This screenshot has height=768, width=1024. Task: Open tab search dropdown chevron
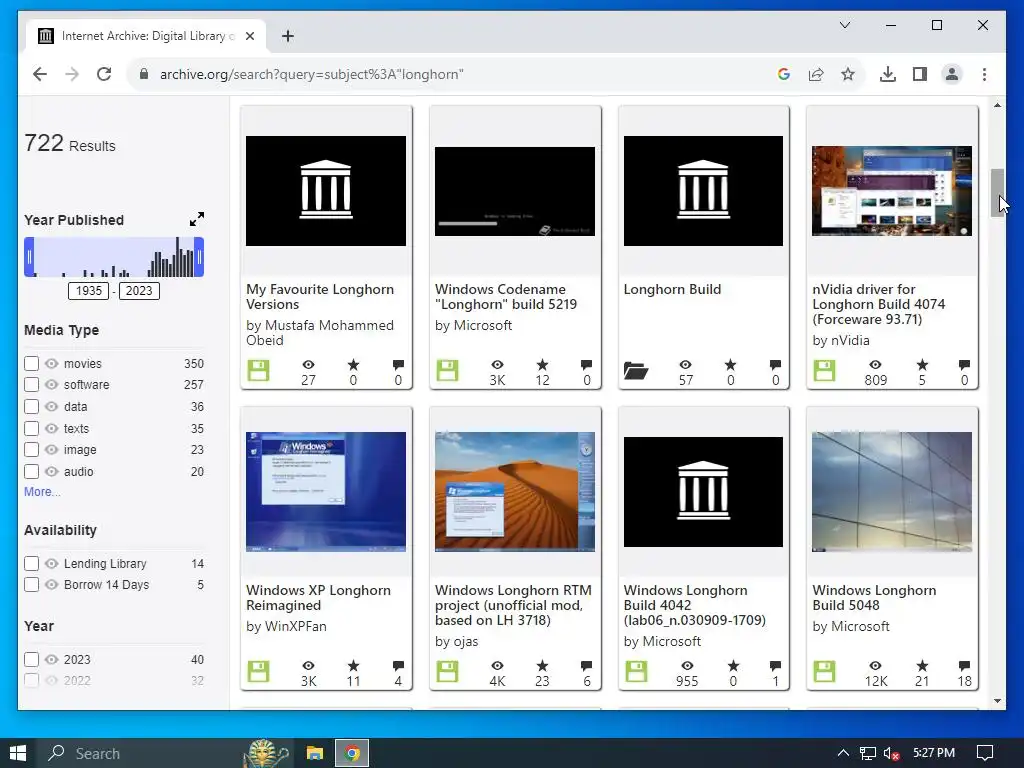tap(844, 25)
